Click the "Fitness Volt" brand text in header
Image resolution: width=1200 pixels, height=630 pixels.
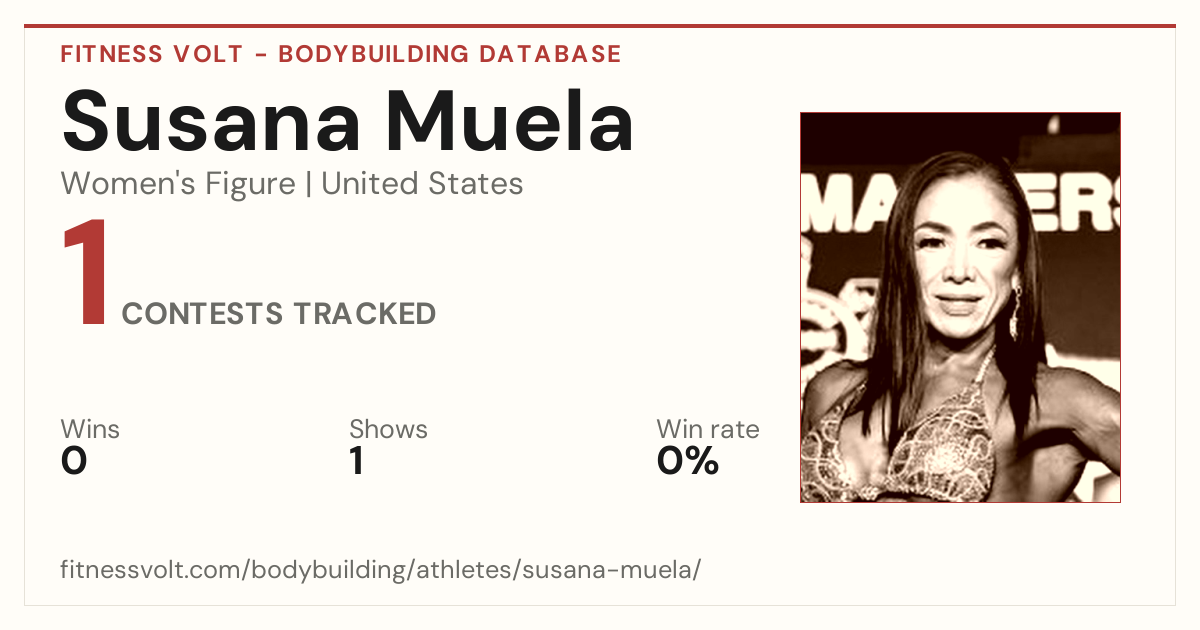point(151,54)
